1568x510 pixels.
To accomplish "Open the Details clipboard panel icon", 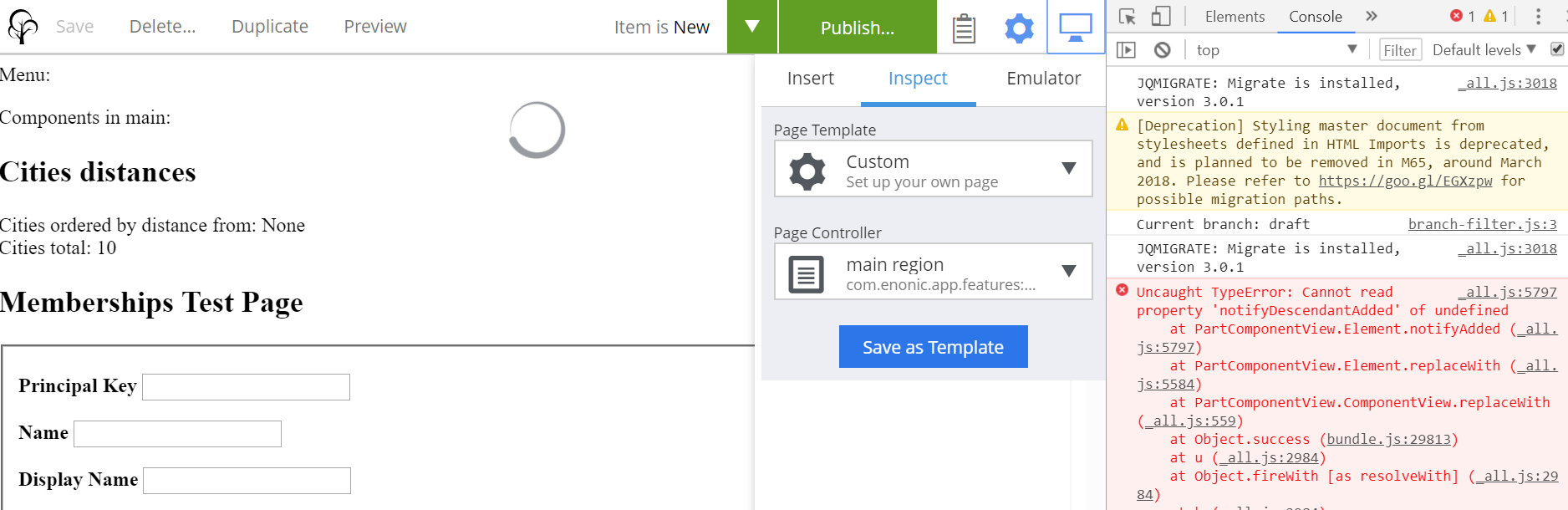I will point(963,27).
